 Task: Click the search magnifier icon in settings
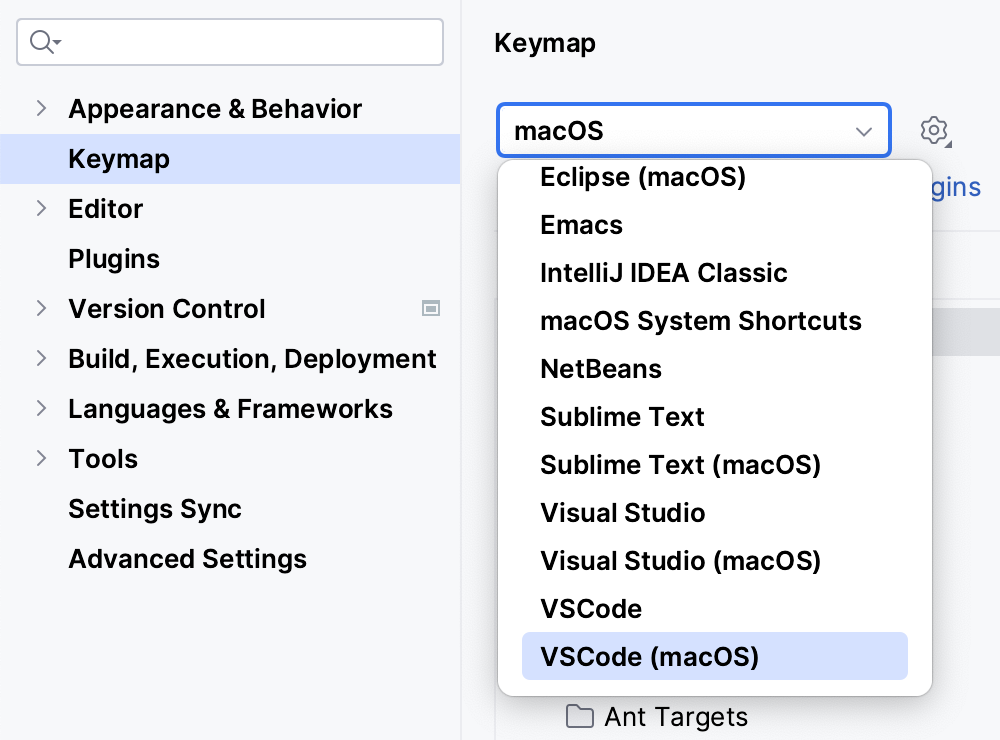pos(45,42)
